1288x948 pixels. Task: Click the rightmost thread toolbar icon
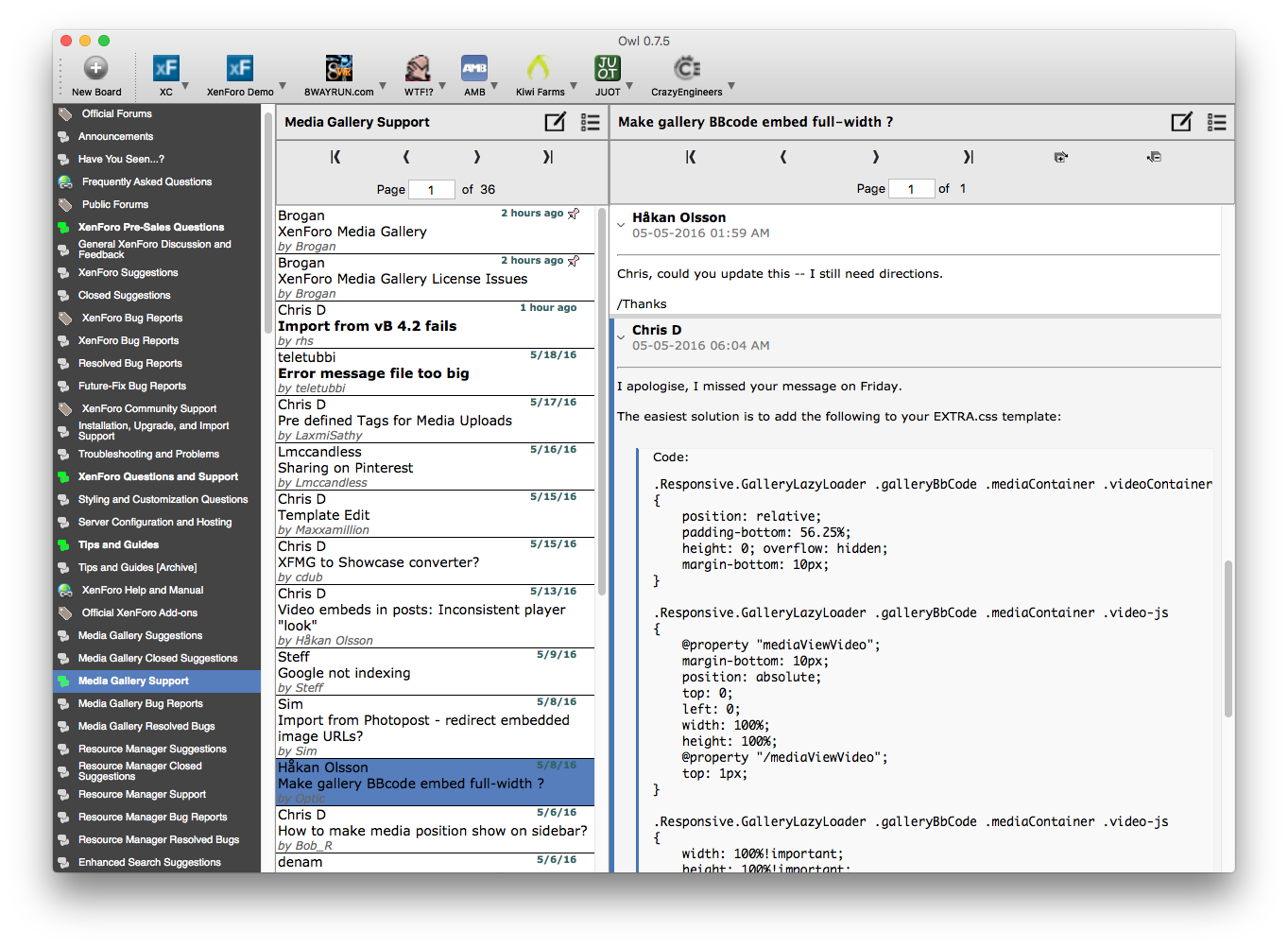tap(1154, 157)
